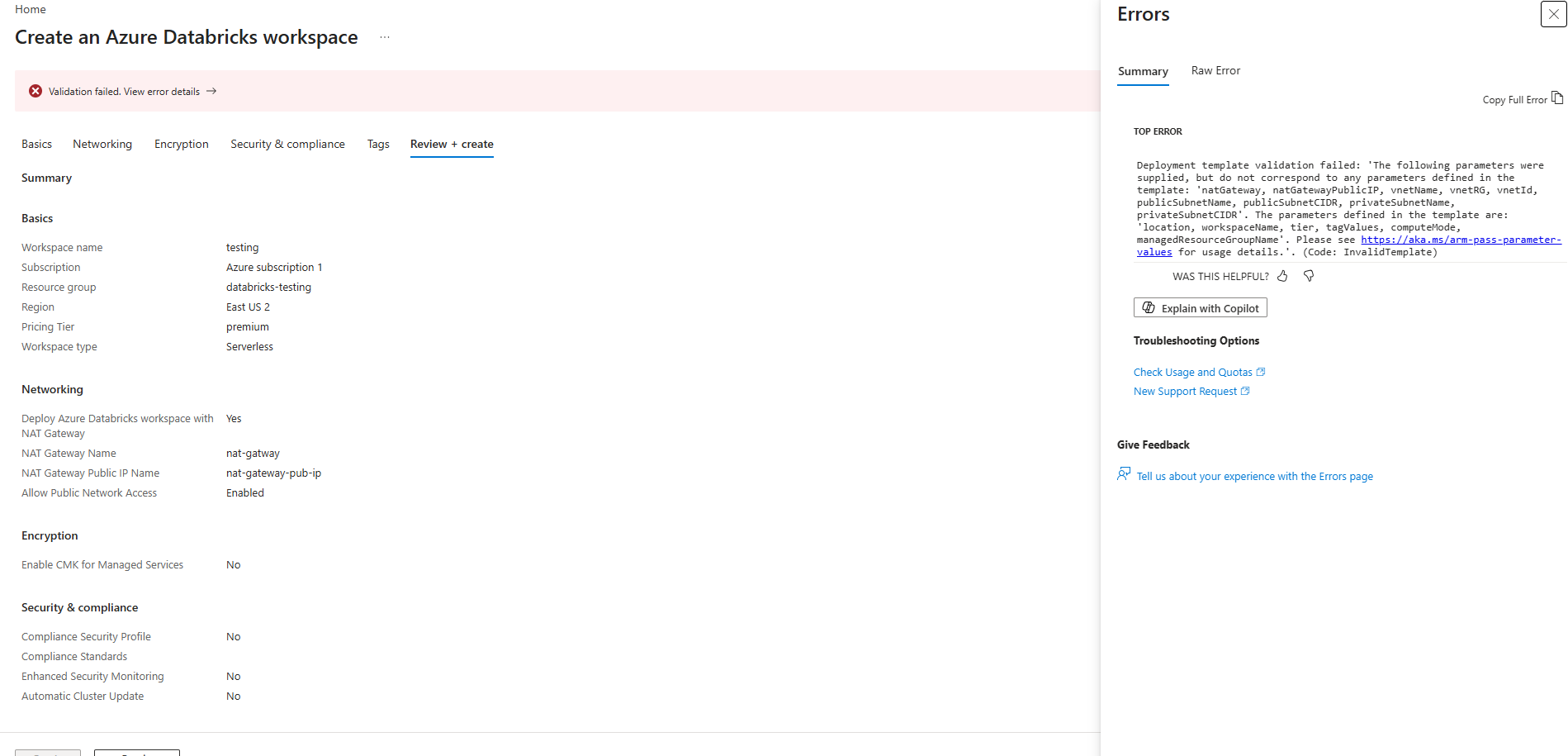Give thumbs up to the error message
The width and height of the screenshot is (1568, 756).
point(1282,276)
